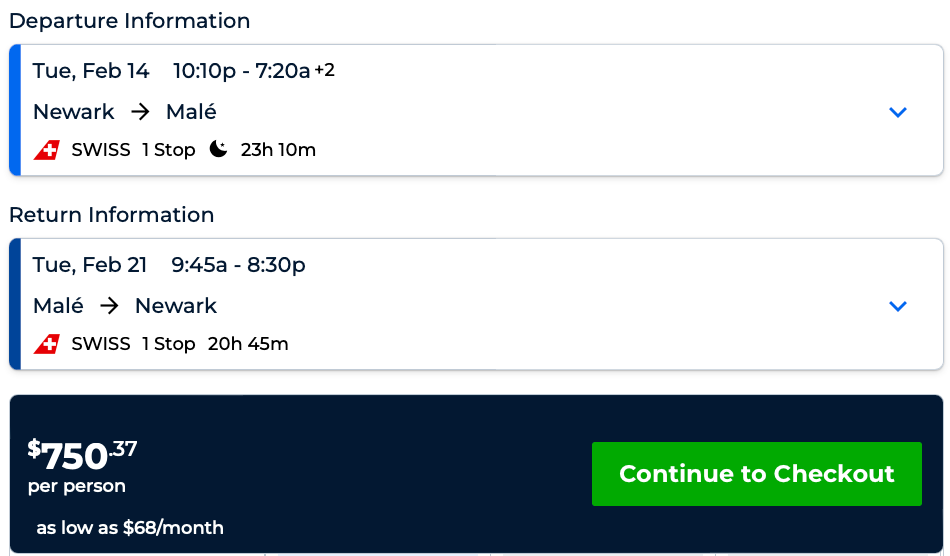The height and width of the screenshot is (556, 950).
Task: Click the Departure Information heading
Action: point(130,21)
